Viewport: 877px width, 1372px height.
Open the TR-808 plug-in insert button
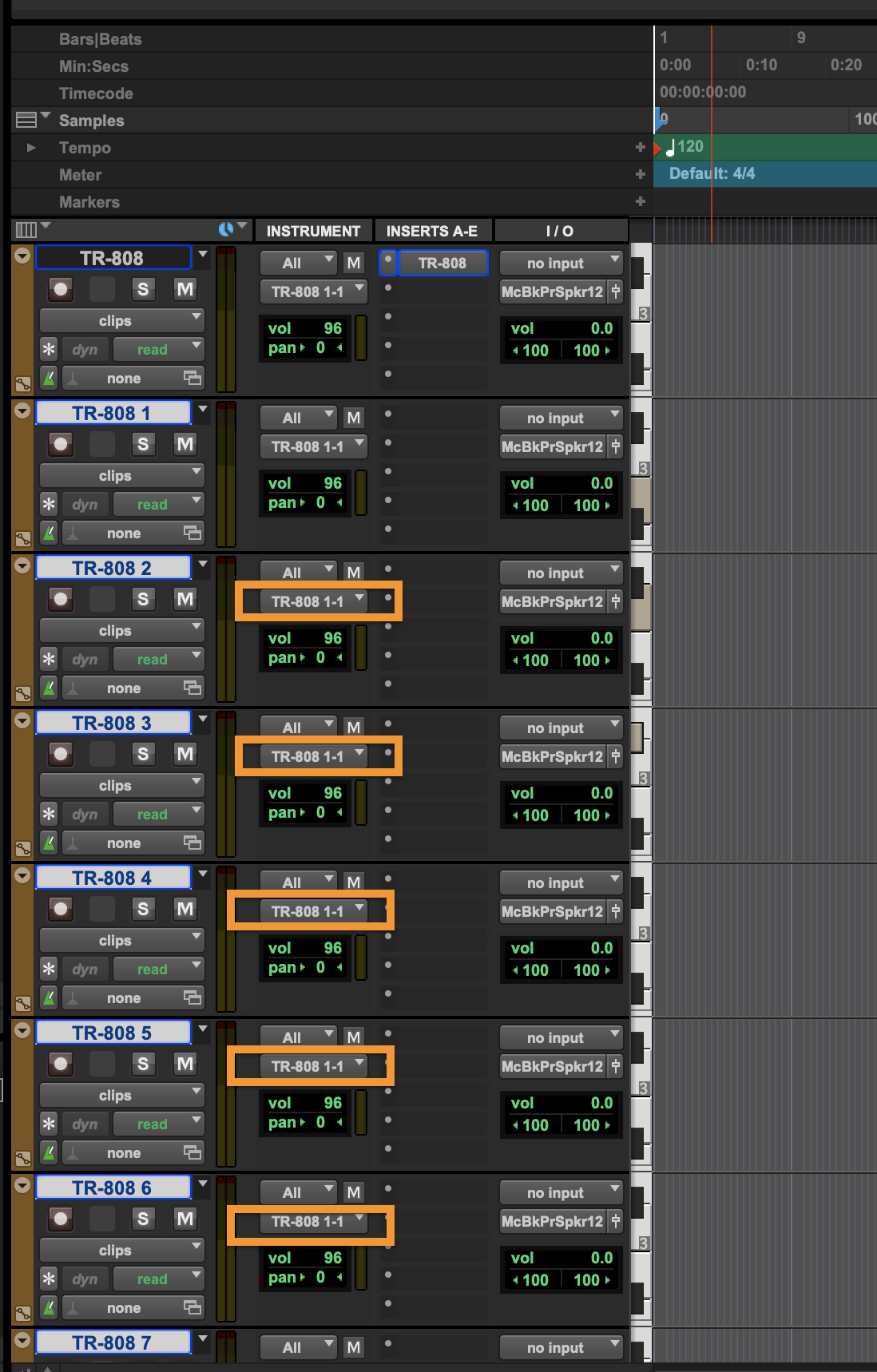[442, 263]
